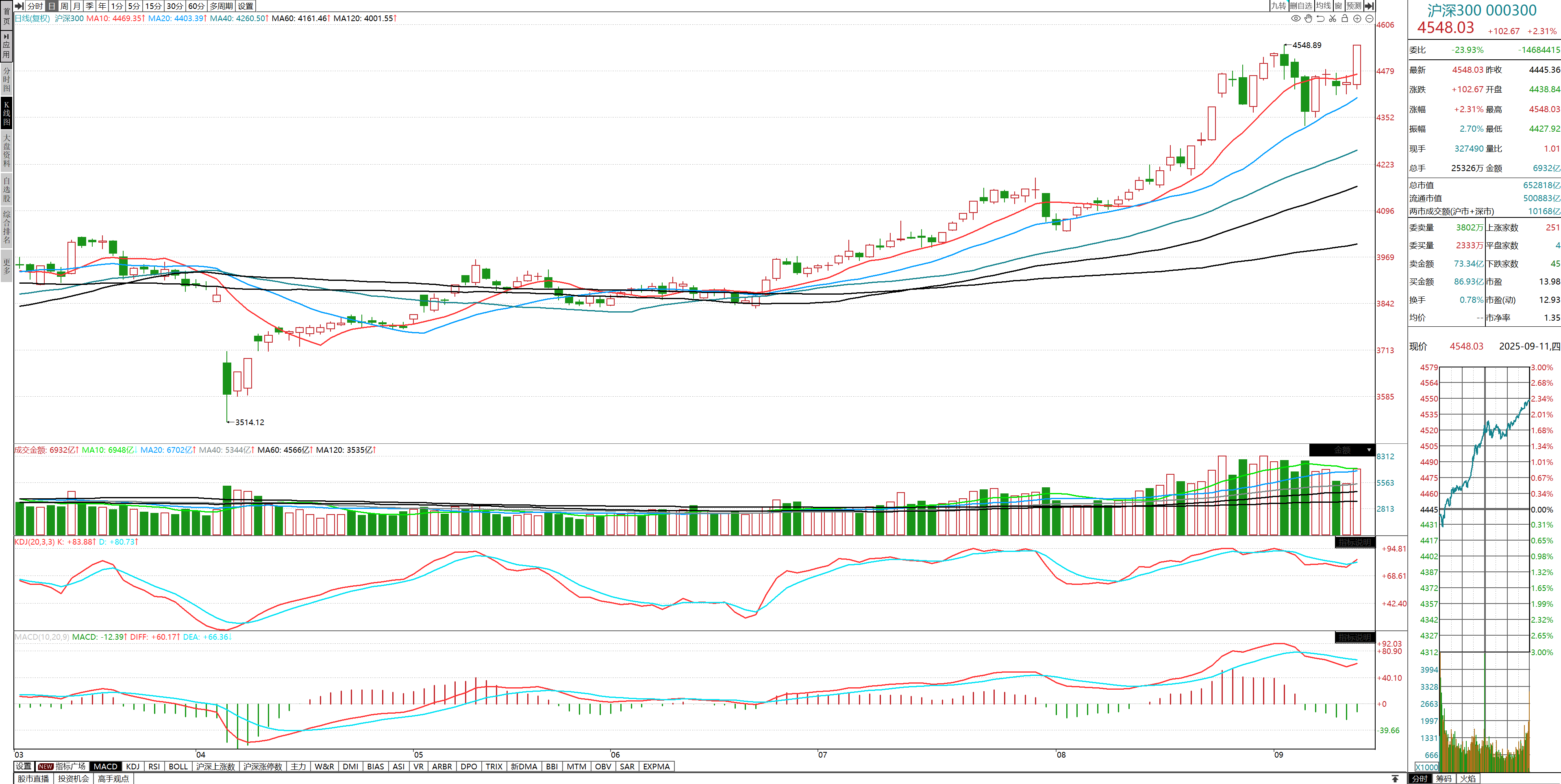1561x784 pixels.
Task: Click the undo arrow icon
Action: click(1320, 18)
